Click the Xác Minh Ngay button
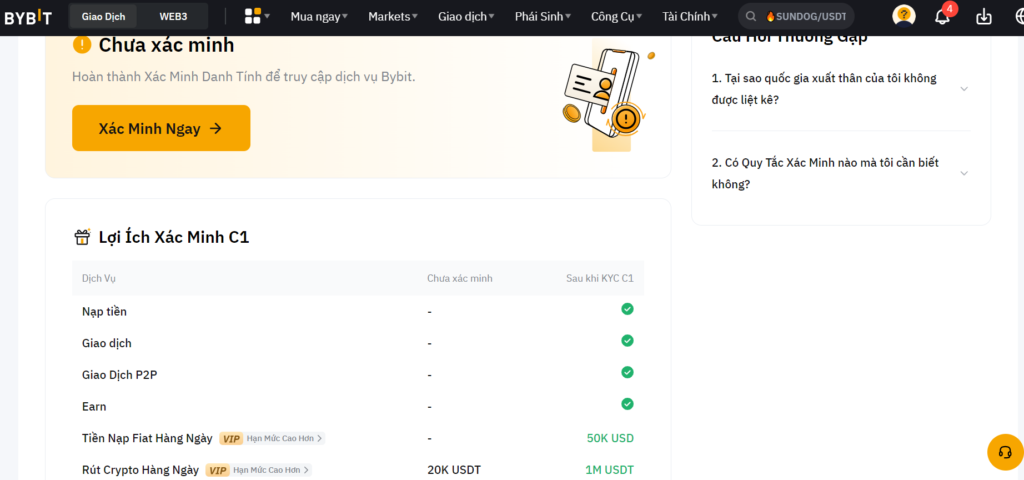Image resolution: width=1024 pixels, height=480 pixels. (161, 128)
